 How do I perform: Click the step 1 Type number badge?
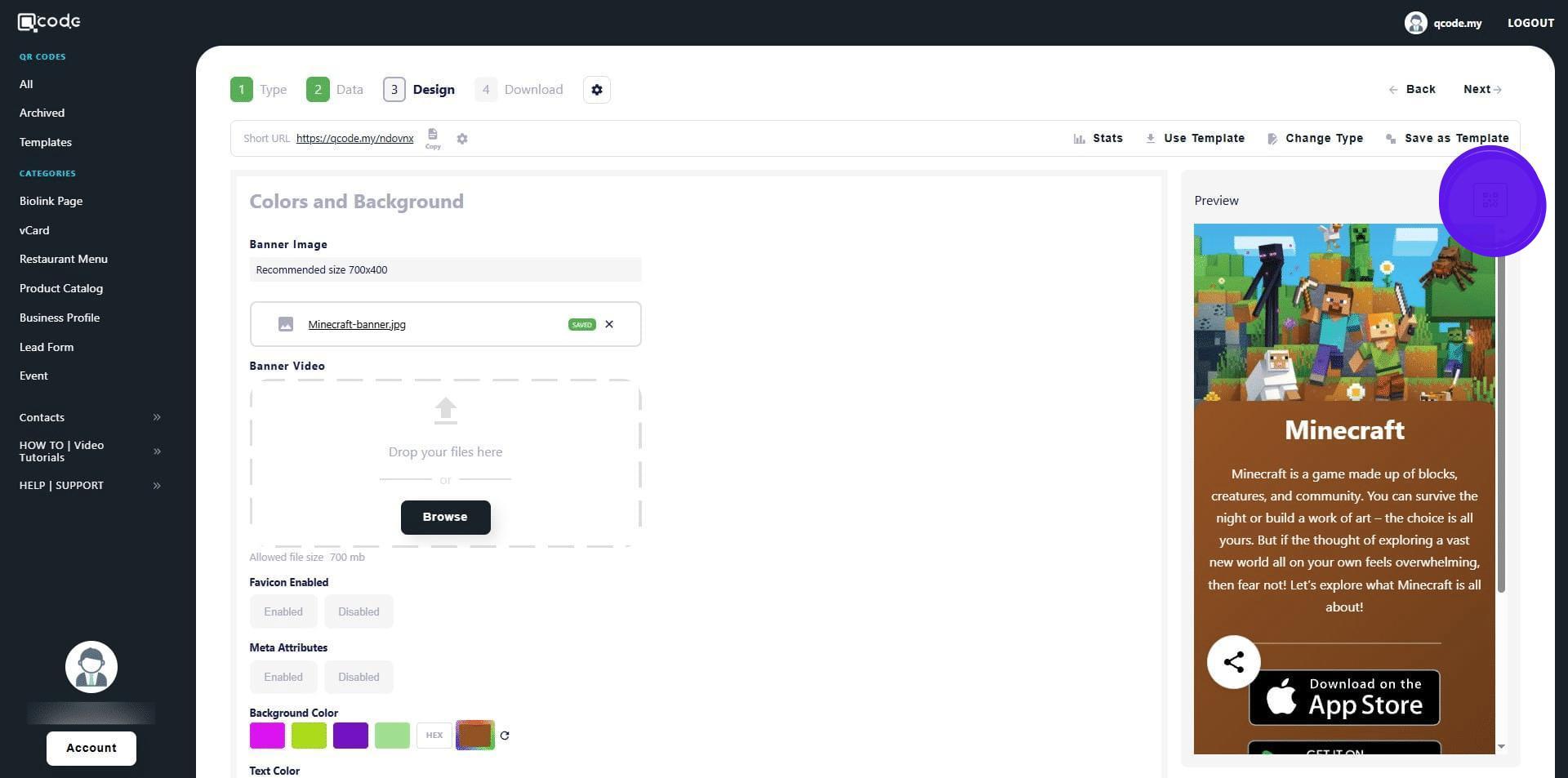[x=242, y=90]
